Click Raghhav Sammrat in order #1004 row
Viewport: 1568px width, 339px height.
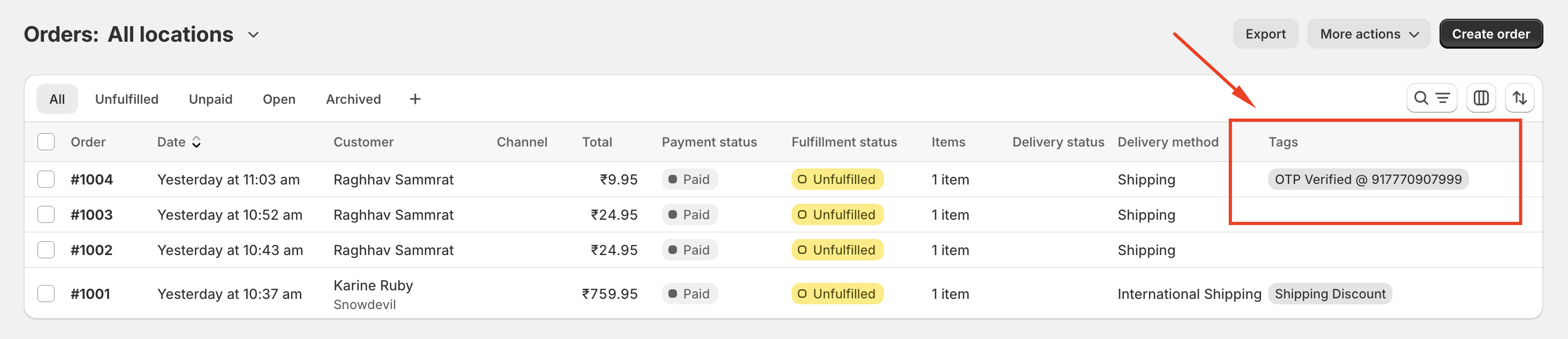coord(393,180)
